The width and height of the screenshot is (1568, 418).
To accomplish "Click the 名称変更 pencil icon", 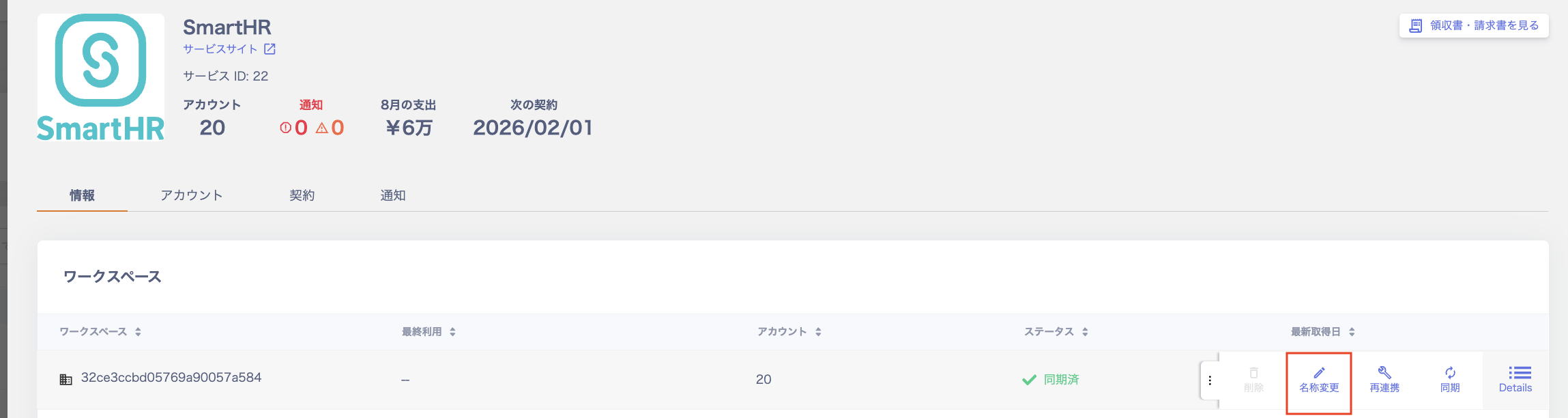I will click(1319, 374).
